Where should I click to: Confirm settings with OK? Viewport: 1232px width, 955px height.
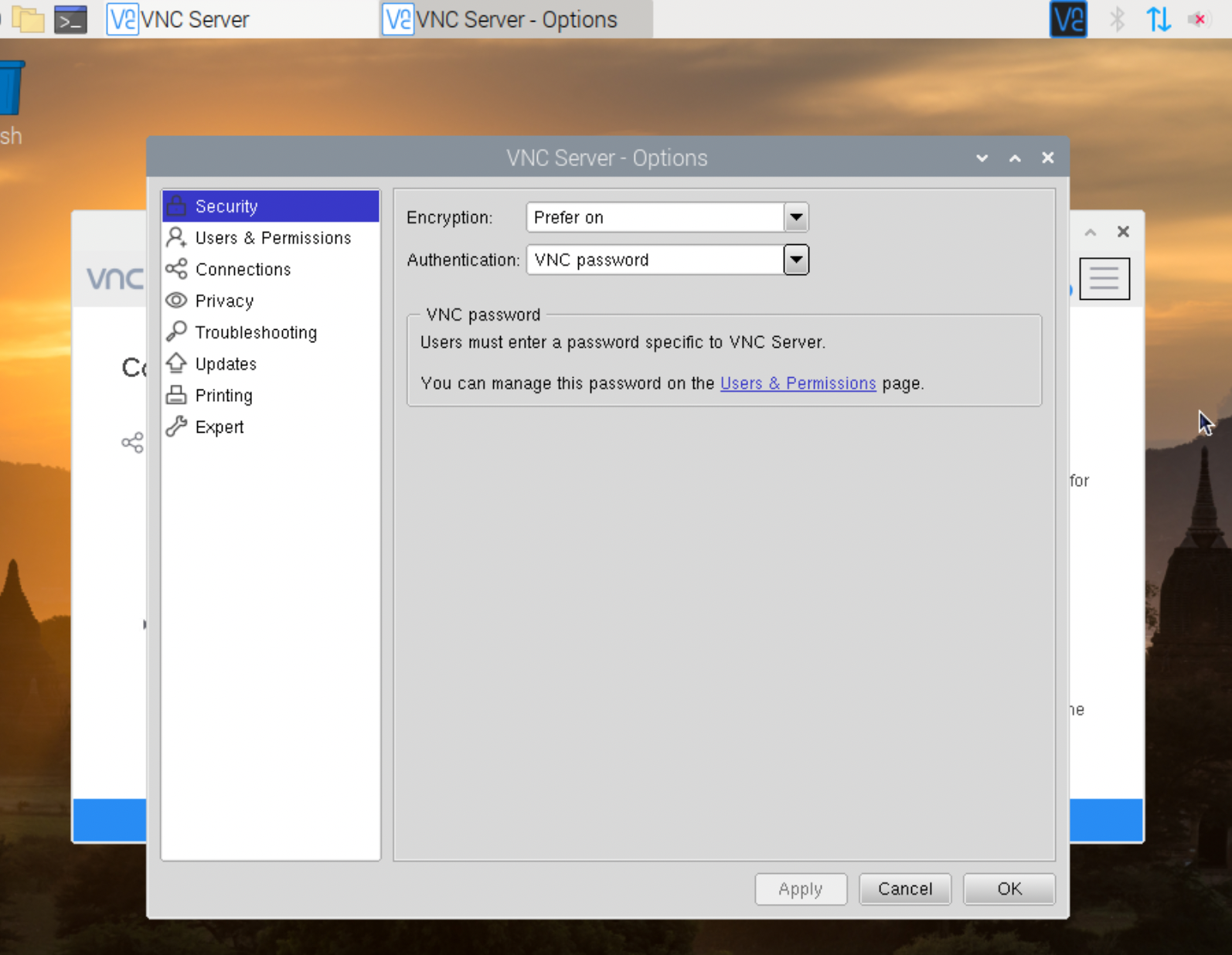pos(1009,889)
